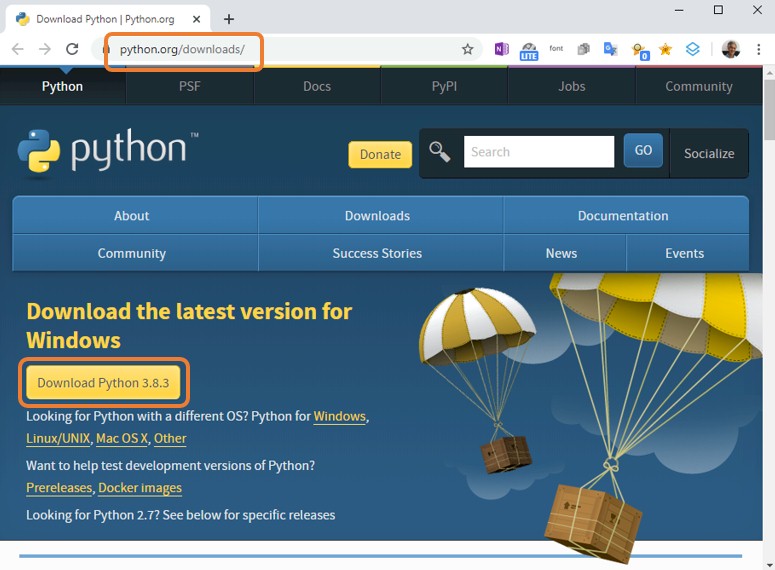
Task: Open the Chrome profile avatar
Action: (x=731, y=49)
